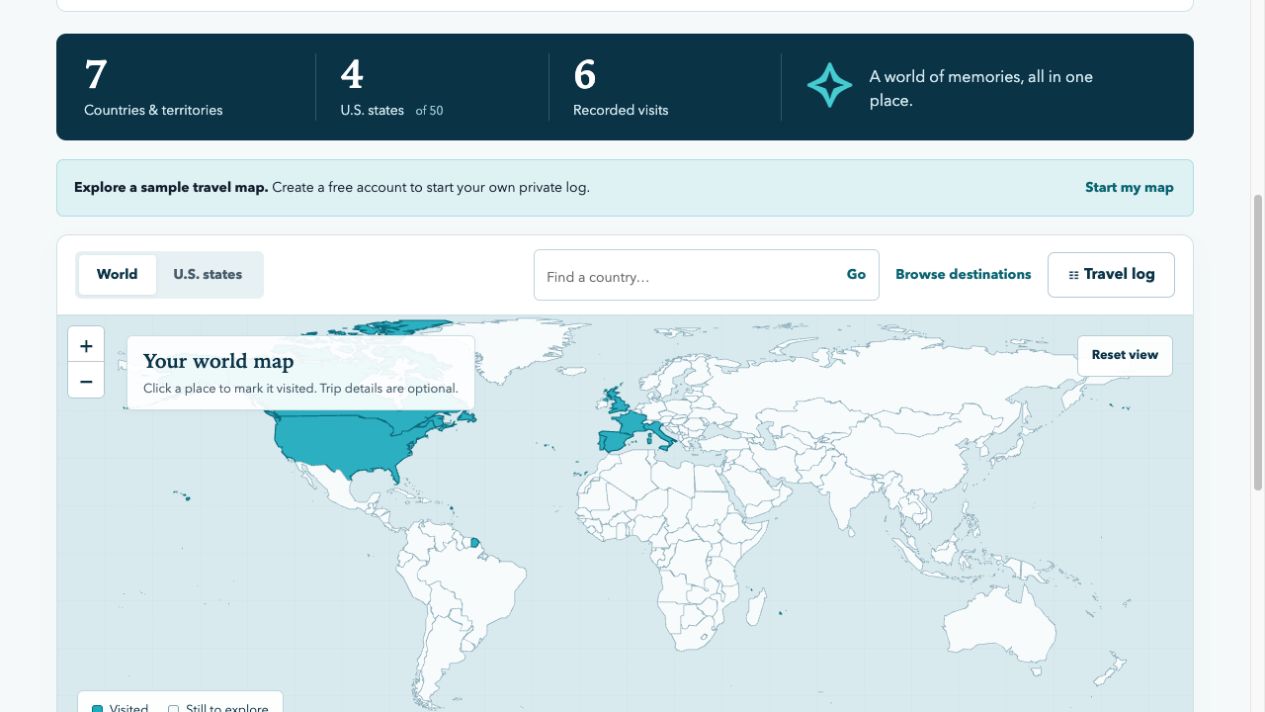Image resolution: width=1265 pixels, height=712 pixels.
Task: Click the Your world map heading
Action: (x=218, y=361)
